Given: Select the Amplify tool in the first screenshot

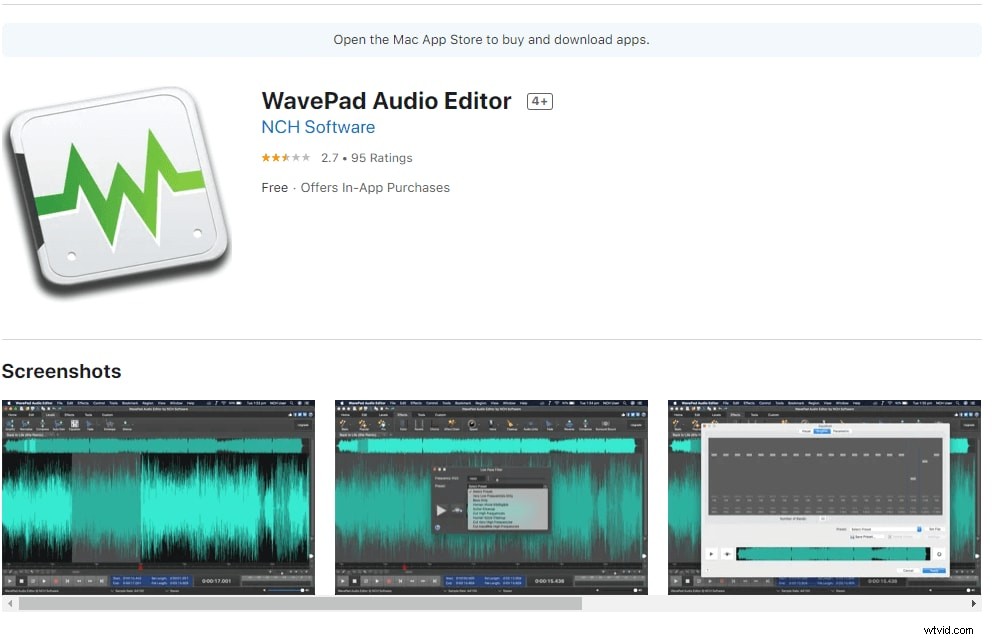Looking at the screenshot, I should (x=11, y=424).
